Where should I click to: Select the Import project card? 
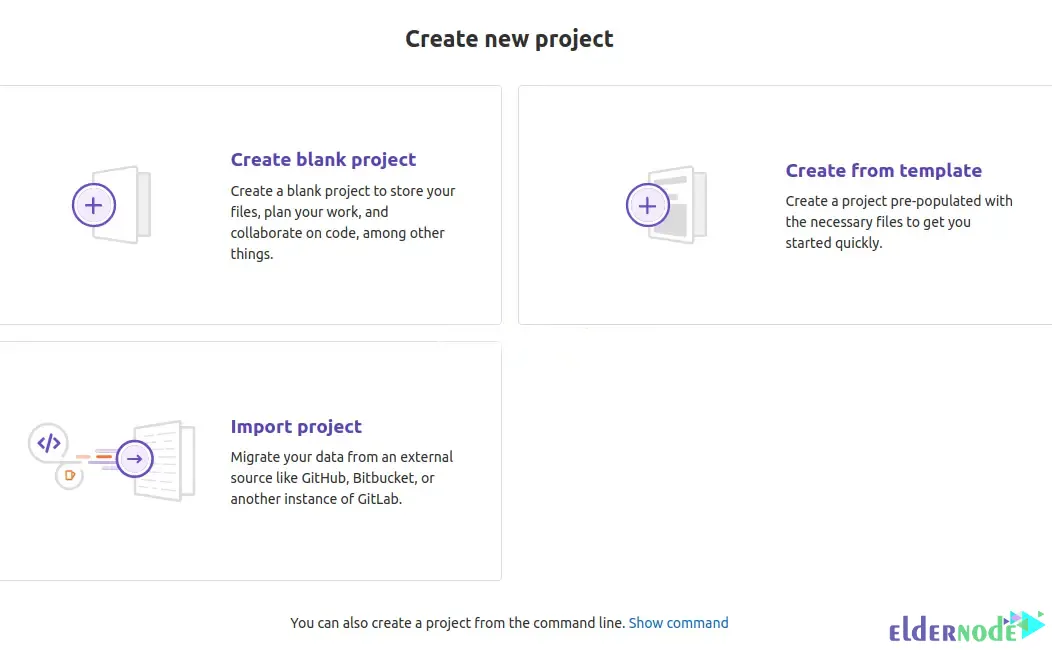(250, 461)
